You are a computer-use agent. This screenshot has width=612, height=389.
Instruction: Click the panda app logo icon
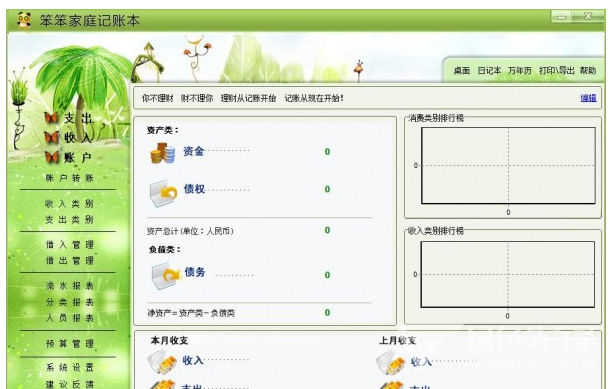tap(24, 20)
